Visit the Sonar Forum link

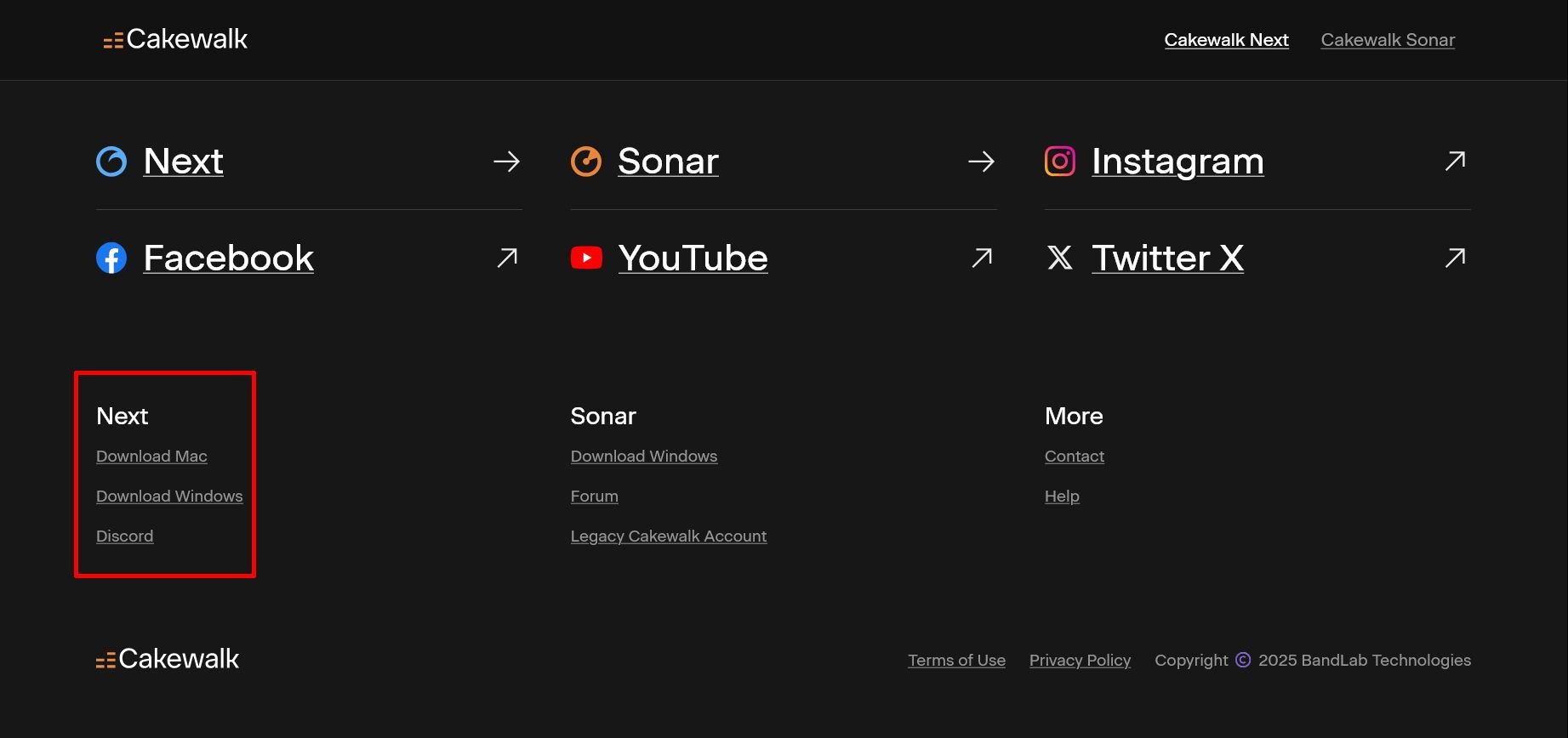coord(595,497)
